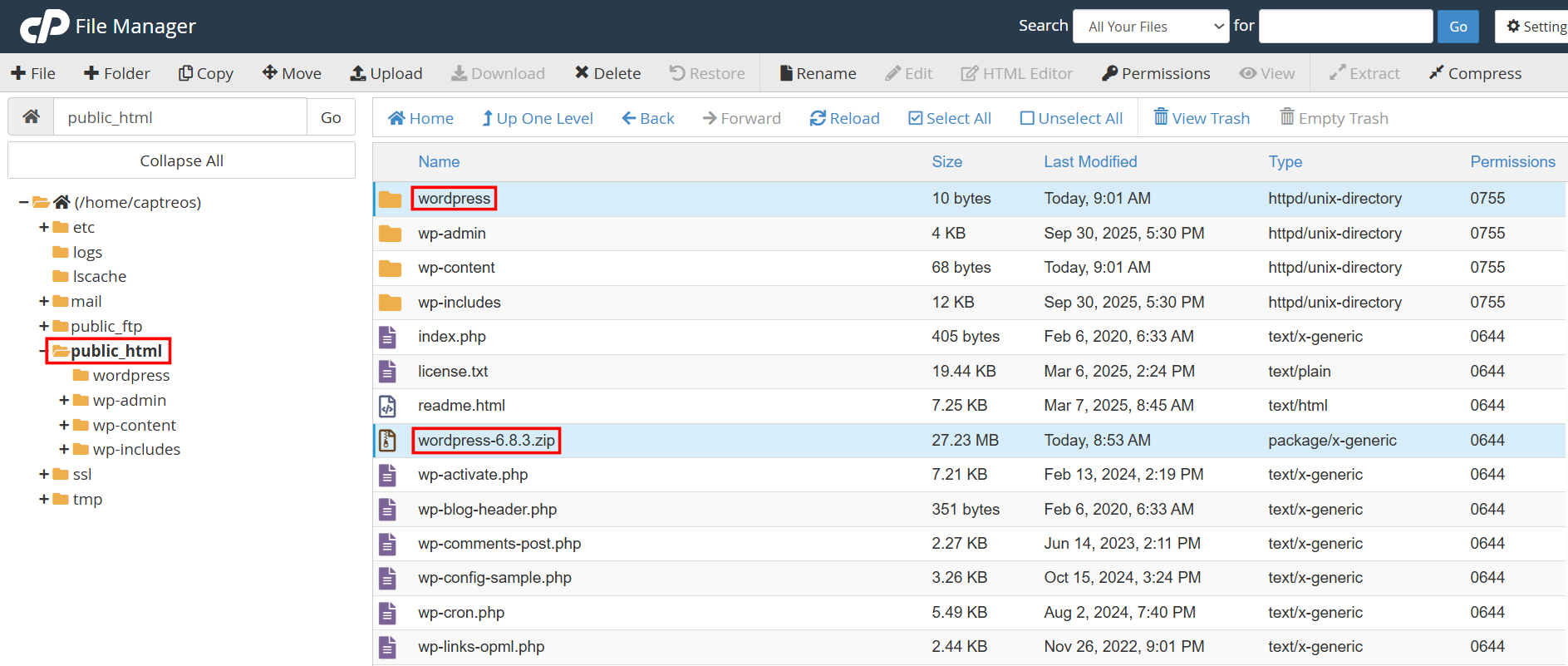The width and height of the screenshot is (1568, 666).
Task: Go Up One Level
Action: tap(538, 118)
